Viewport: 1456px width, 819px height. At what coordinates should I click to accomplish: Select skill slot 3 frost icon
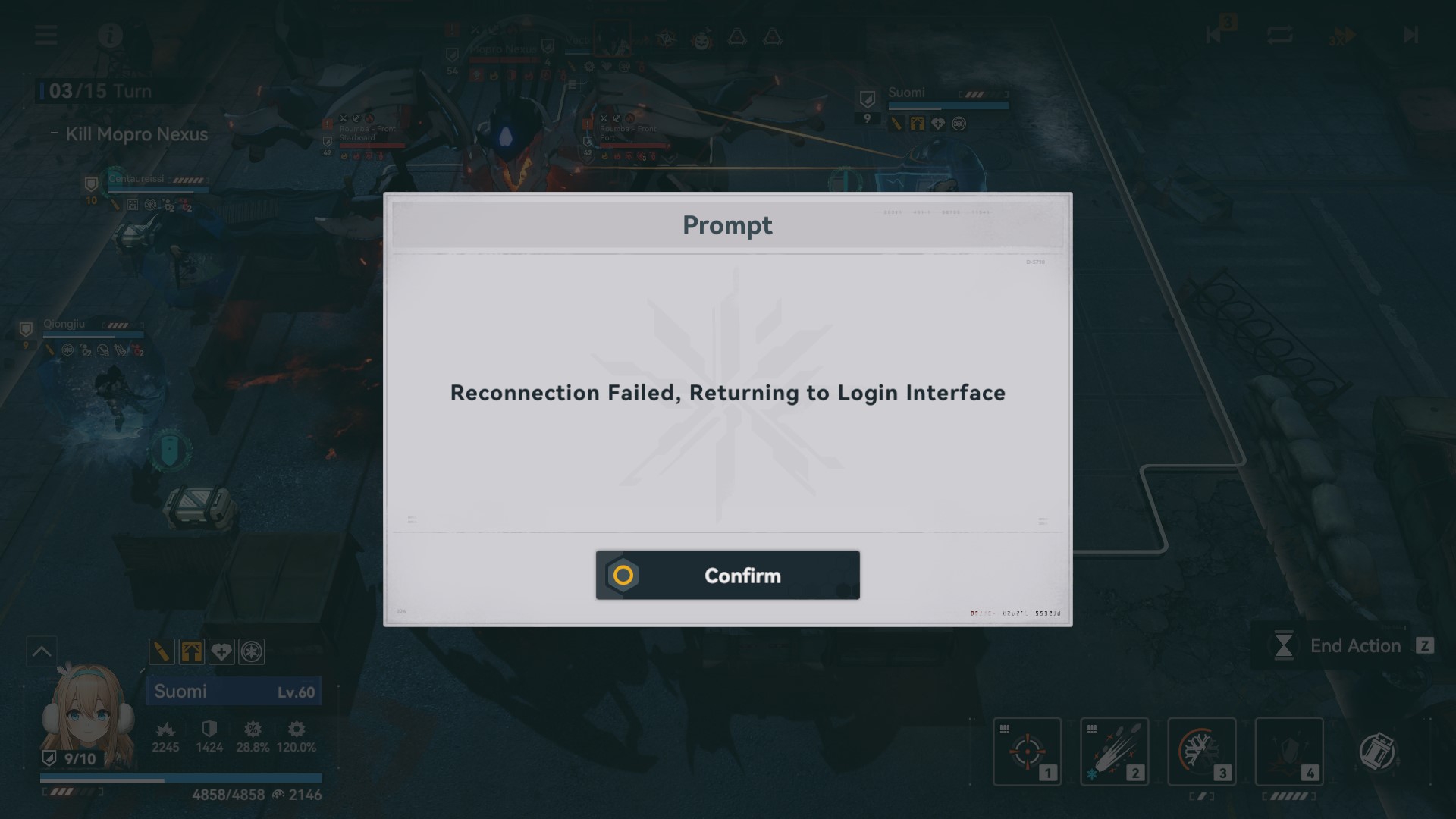[x=1201, y=751]
